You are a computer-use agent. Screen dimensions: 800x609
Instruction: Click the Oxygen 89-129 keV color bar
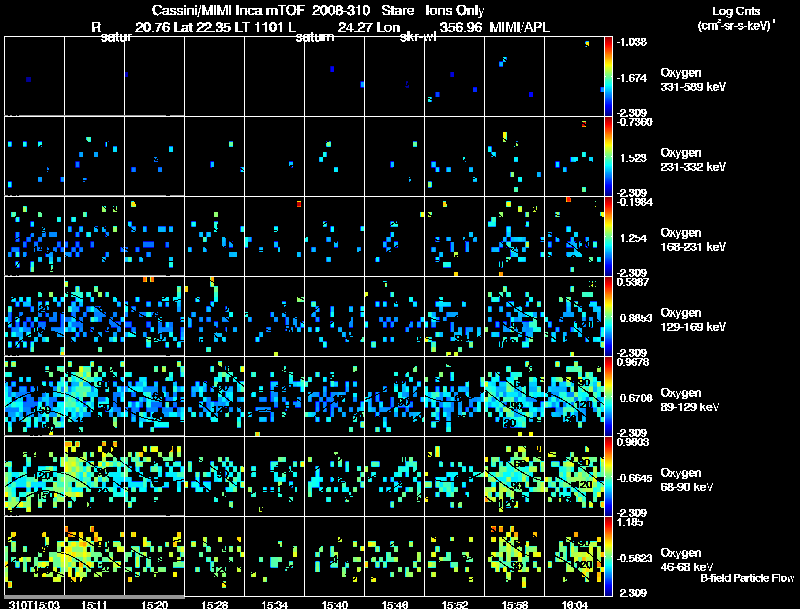tap(608, 396)
